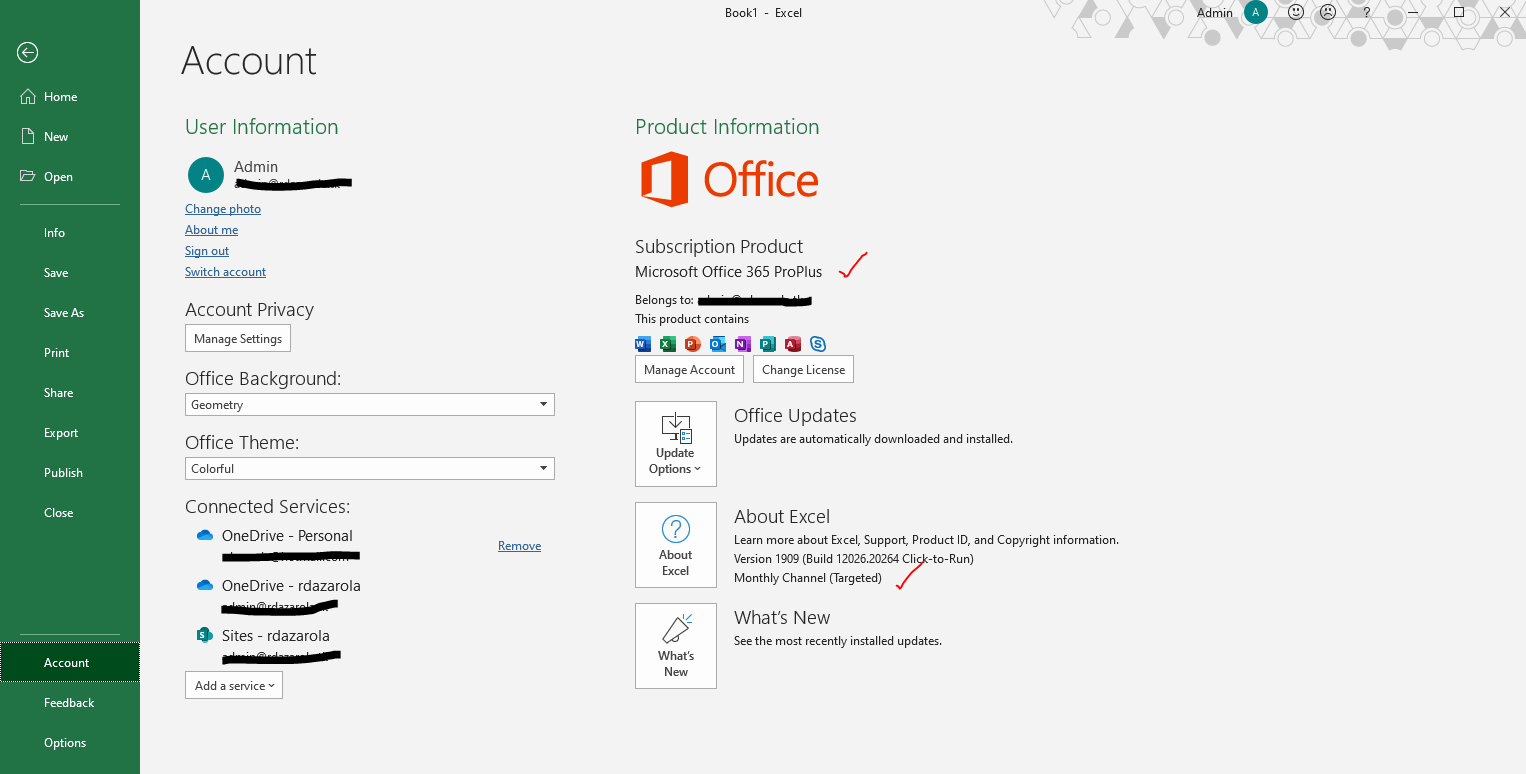This screenshot has width=1526, height=774.
Task: Click the Publisher app icon
Action: coord(768,344)
